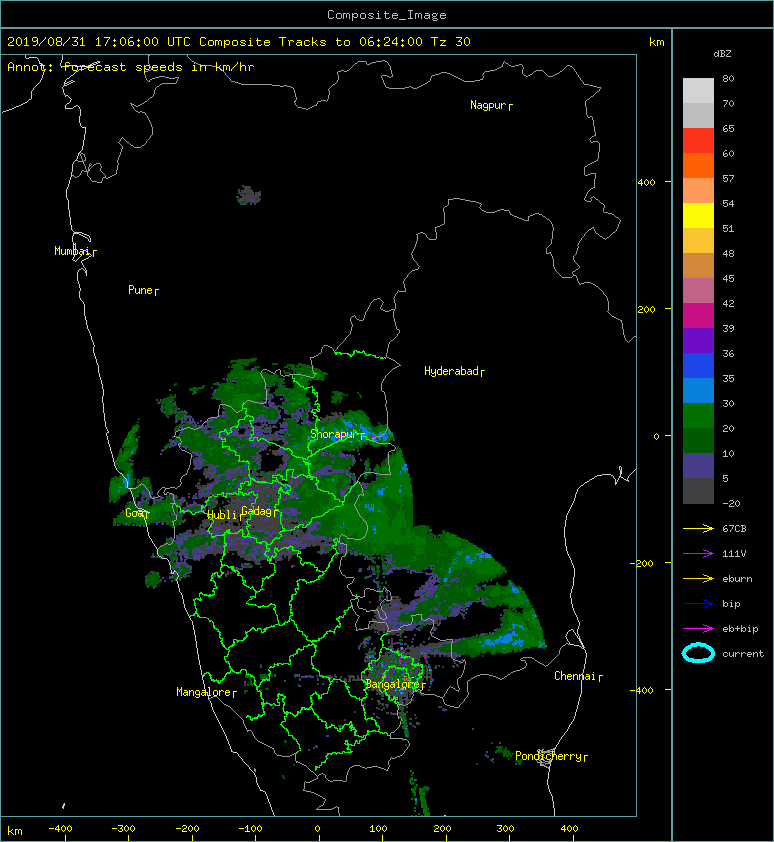Click the magenta eb+bip arrow icon
The image size is (774, 842).
pyautogui.click(x=698, y=629)
